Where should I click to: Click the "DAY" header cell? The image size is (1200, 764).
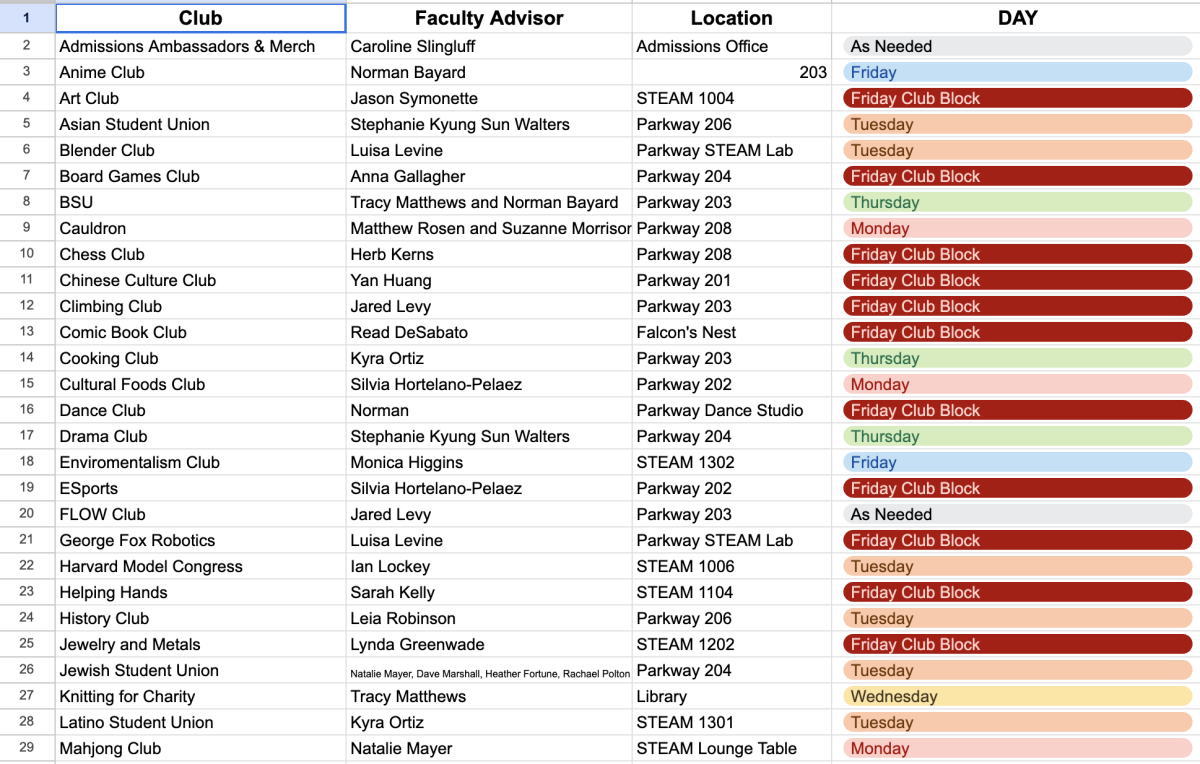[1017, 18]
